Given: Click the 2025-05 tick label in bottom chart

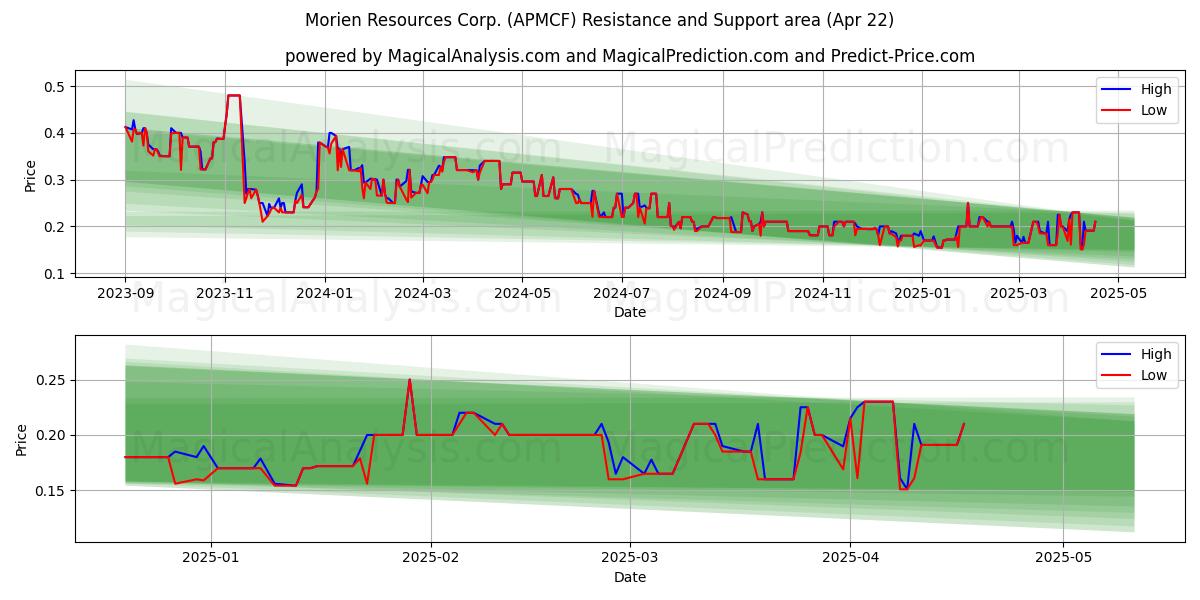Looking at the screenshot, I should pos(1064,559).
